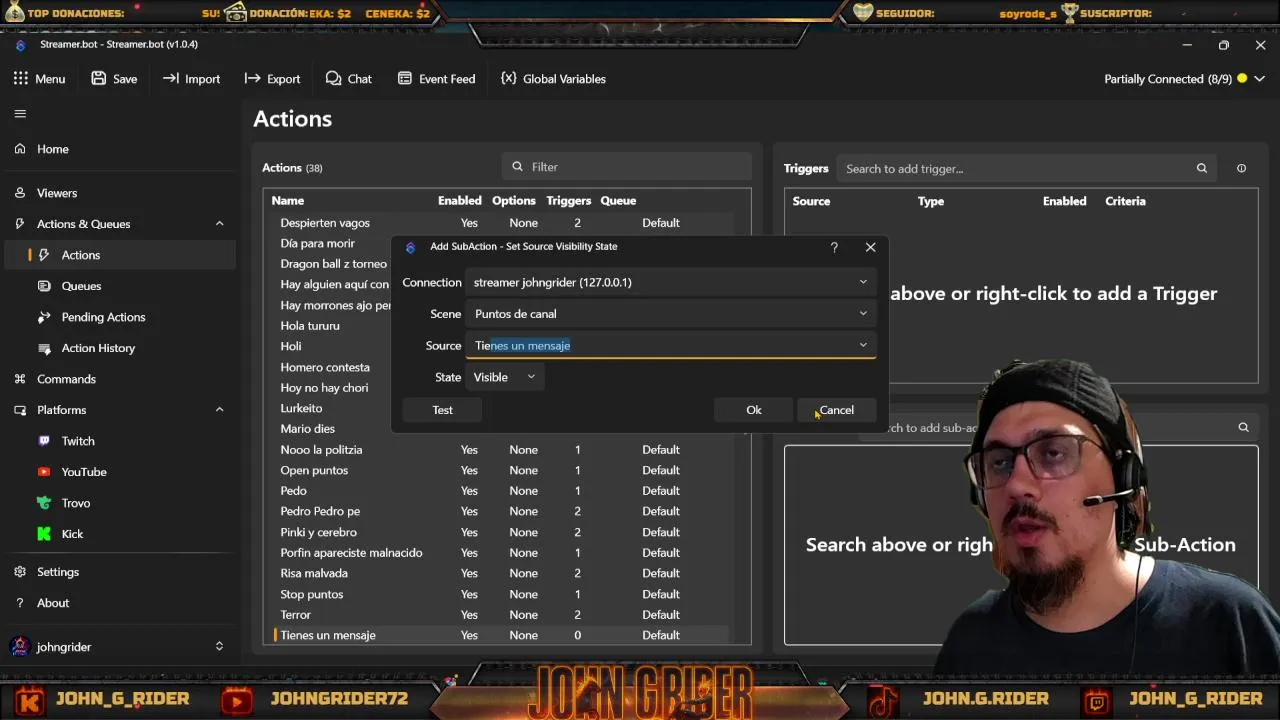Open the Connection dropdown in the dialog

pos(671,282)
